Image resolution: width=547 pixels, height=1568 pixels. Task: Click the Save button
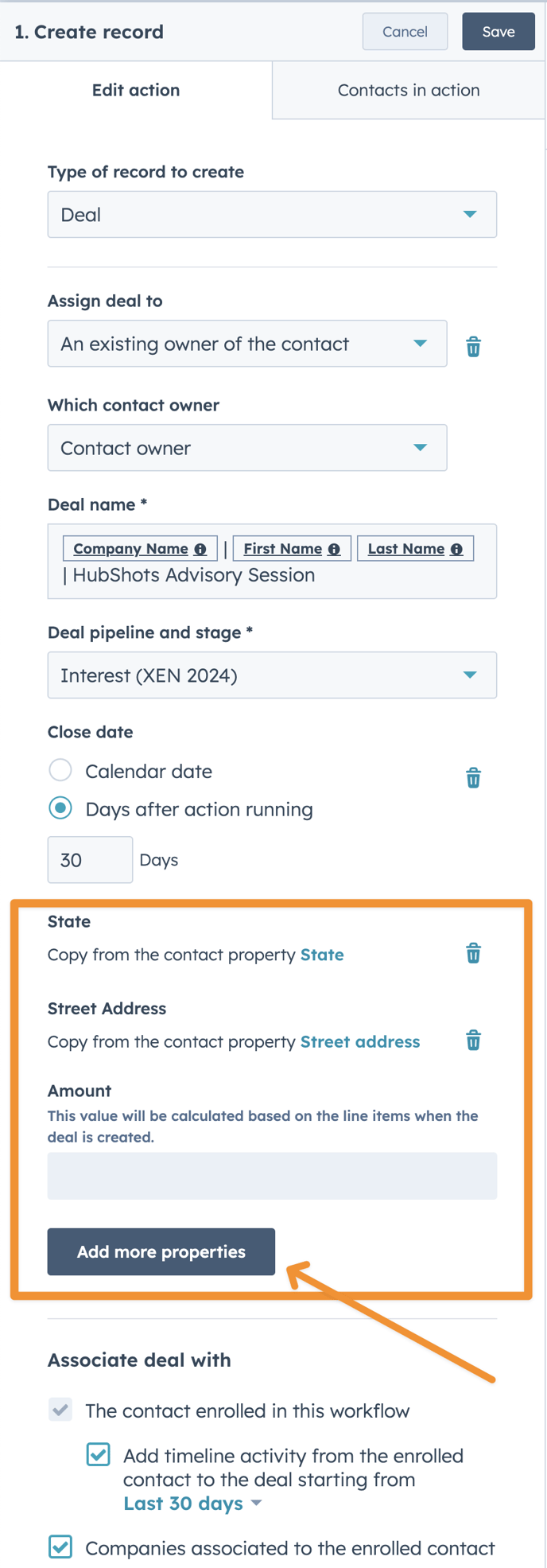[x=499, y=32]
